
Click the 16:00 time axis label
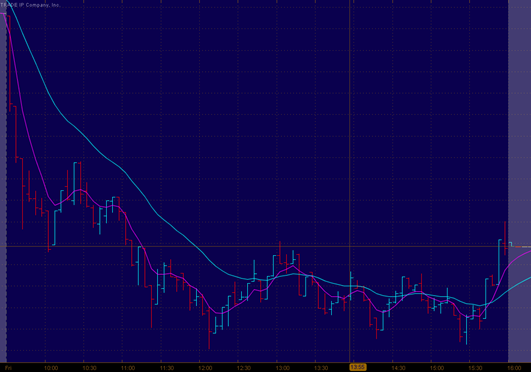point(514,368)
